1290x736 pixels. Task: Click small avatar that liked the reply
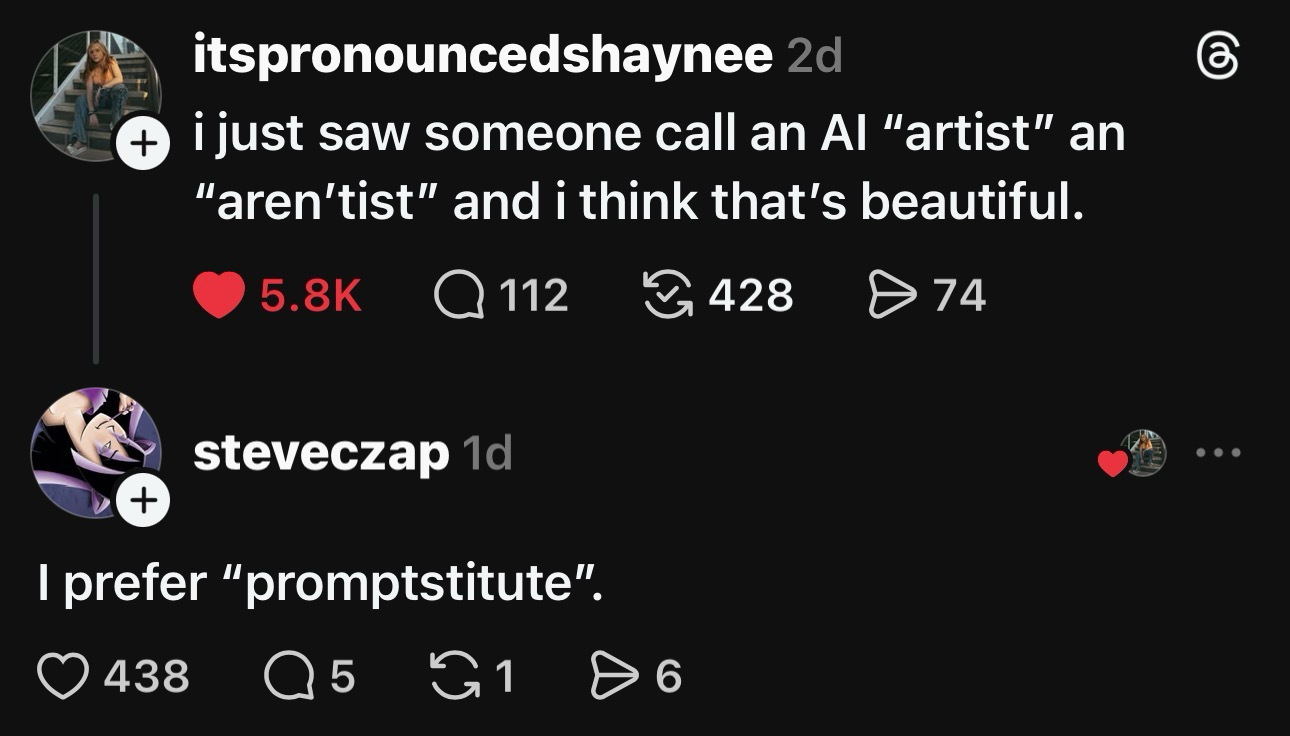click(1143, 453)
